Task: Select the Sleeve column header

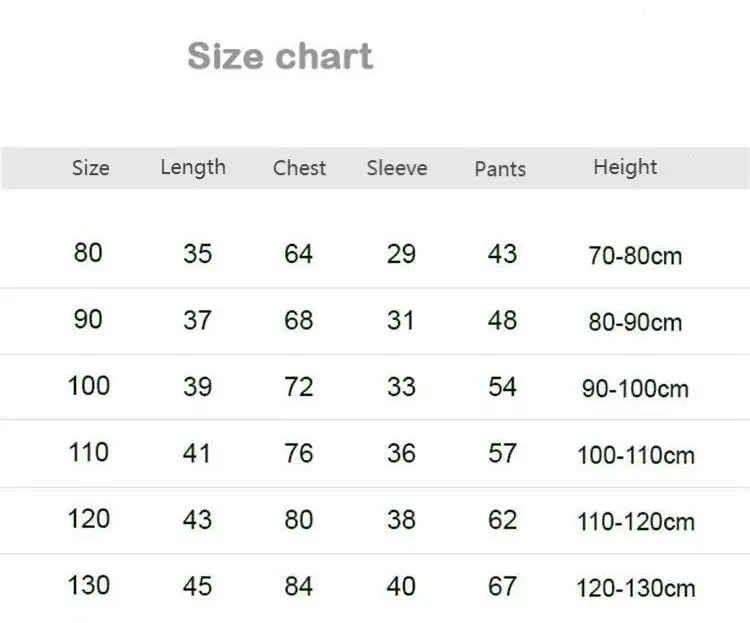Action: click(396, 168)
